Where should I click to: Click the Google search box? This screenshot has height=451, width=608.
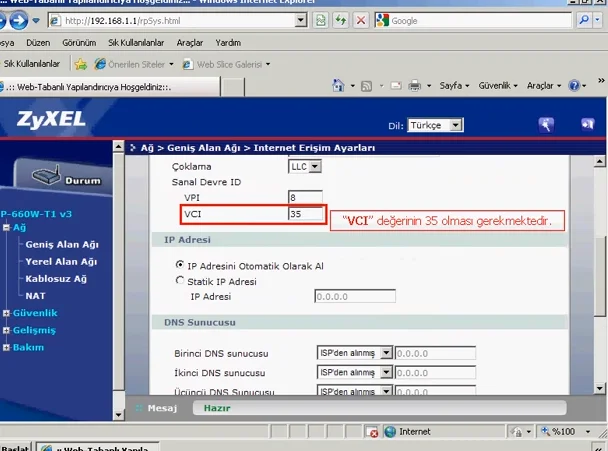click(480, 20)
